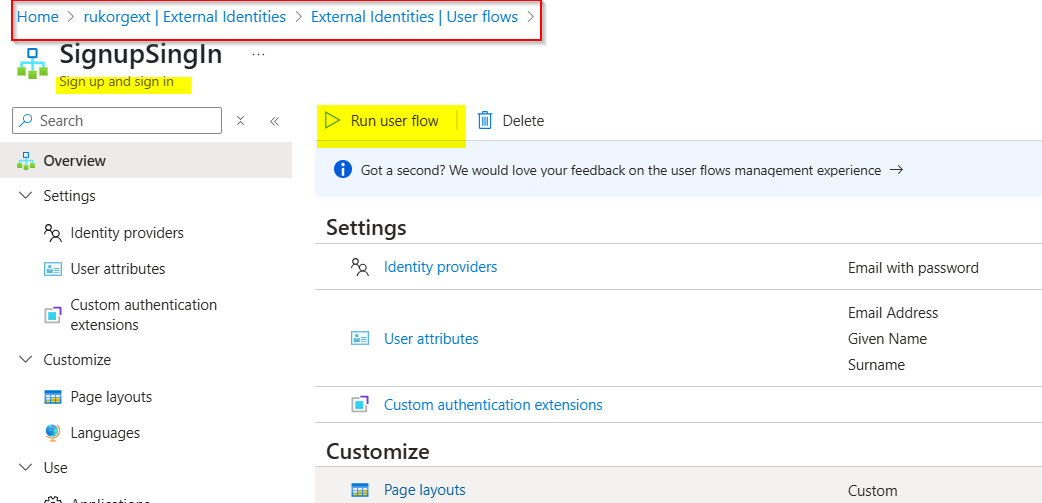Collapse the Settings section in sidebar
The width and height of the screenshot is (1042, 503).
pos(27,195)
